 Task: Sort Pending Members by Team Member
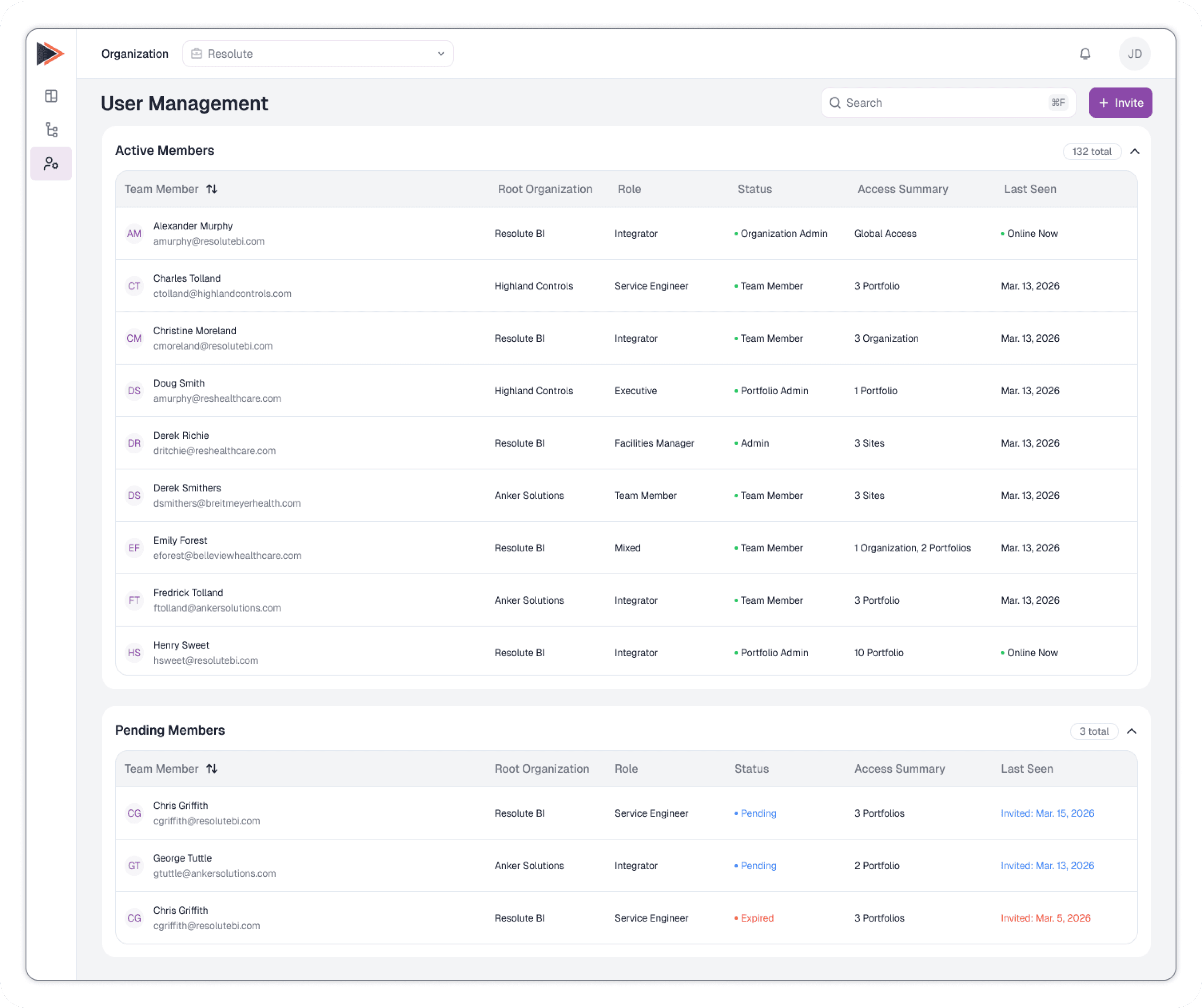point(212,769)
